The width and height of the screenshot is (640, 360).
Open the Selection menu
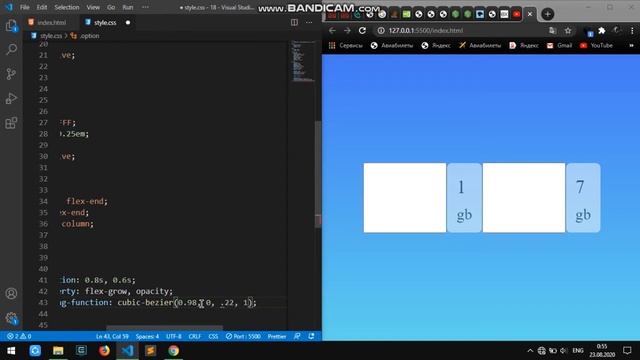point(67,7)
